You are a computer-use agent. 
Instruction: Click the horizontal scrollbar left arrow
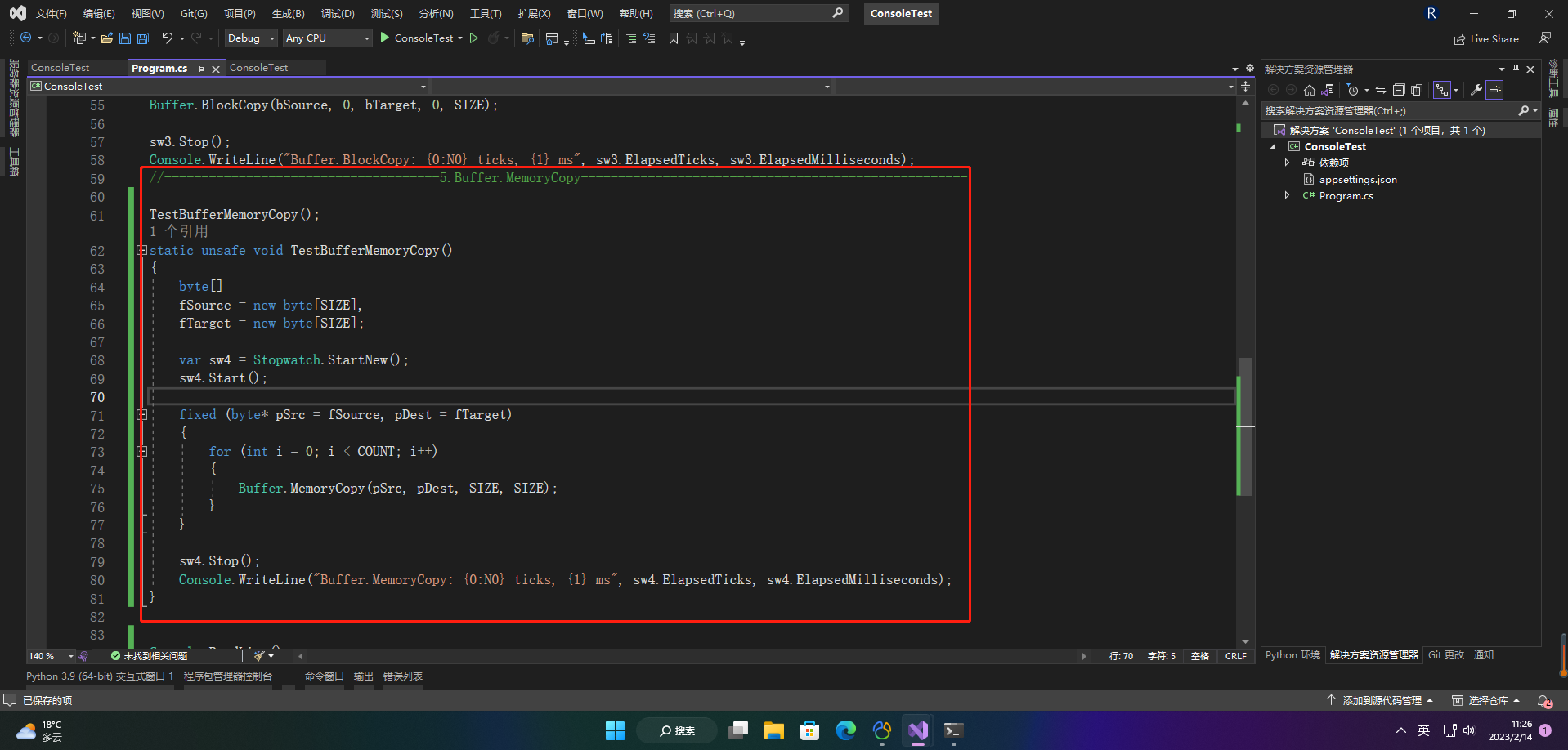pos(301,655)
